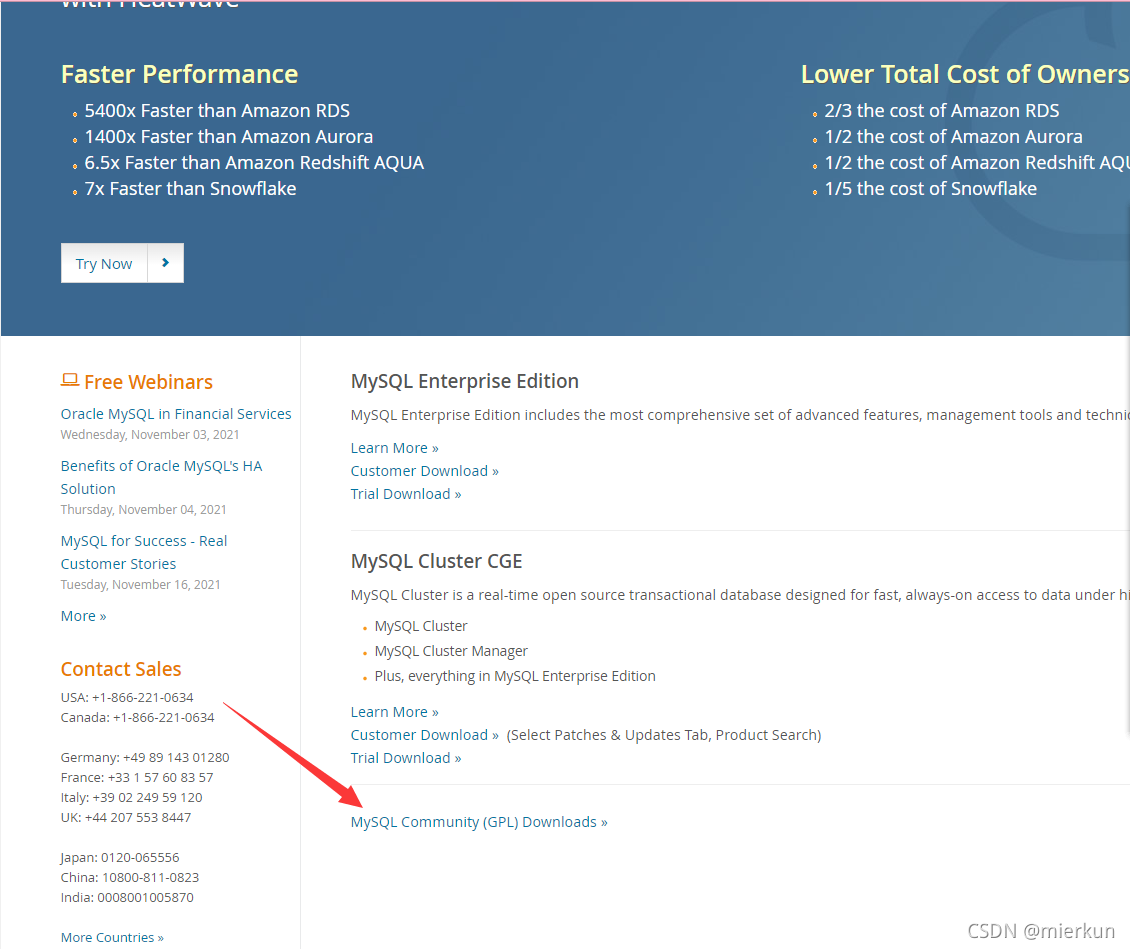
Task: Click the MySQL Cluster Manager bullet item
Action: click(x=451, y=651)
